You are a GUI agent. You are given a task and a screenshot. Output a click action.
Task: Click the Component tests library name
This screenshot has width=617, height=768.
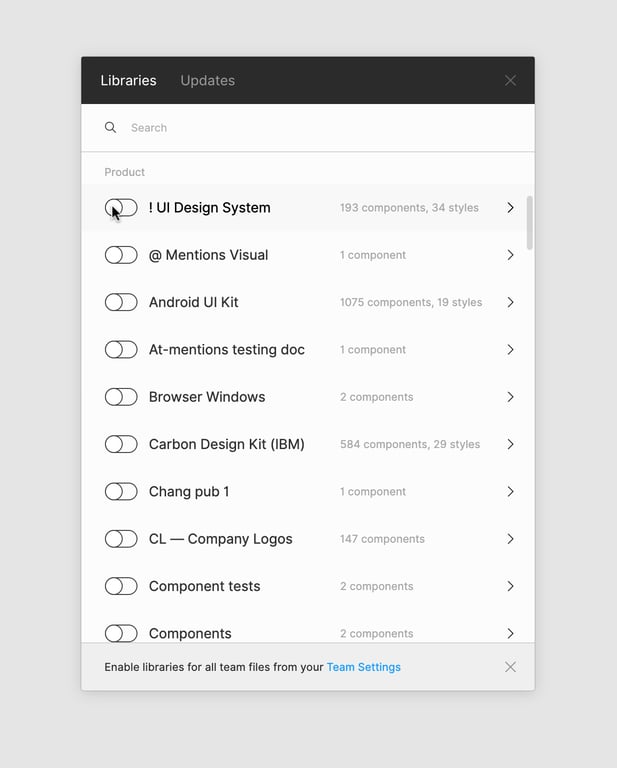click(204, 586)
